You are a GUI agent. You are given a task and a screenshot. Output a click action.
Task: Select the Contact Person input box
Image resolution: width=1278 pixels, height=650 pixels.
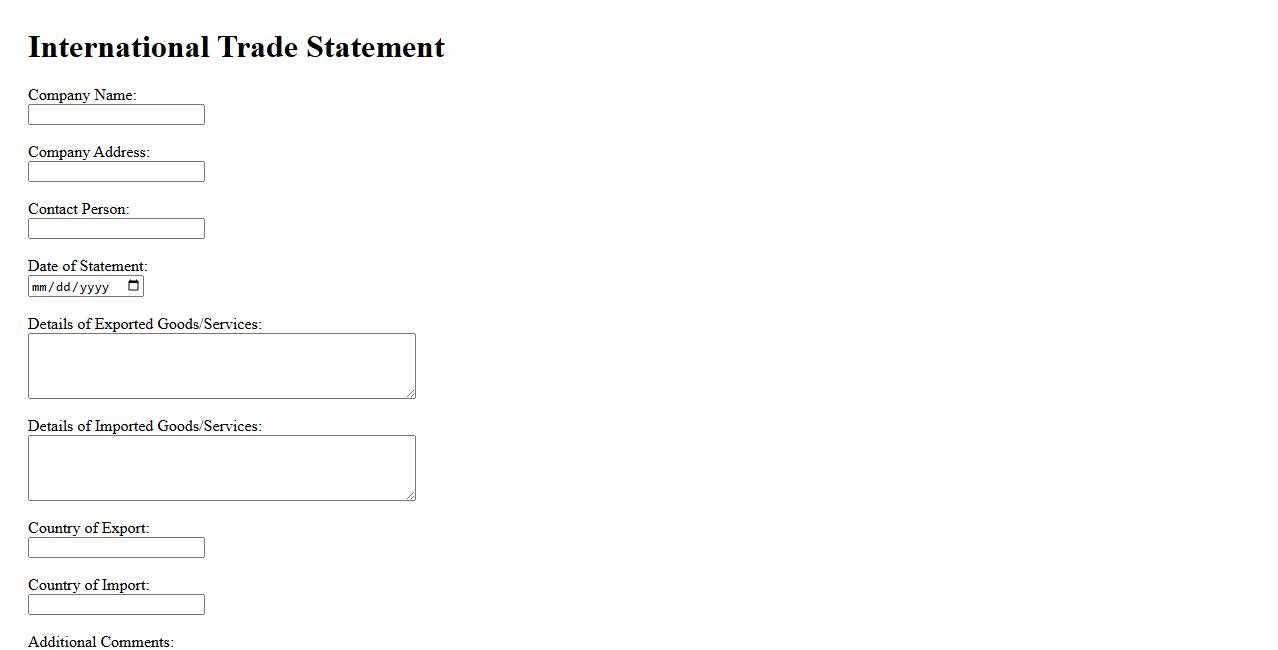pos(116,229)
